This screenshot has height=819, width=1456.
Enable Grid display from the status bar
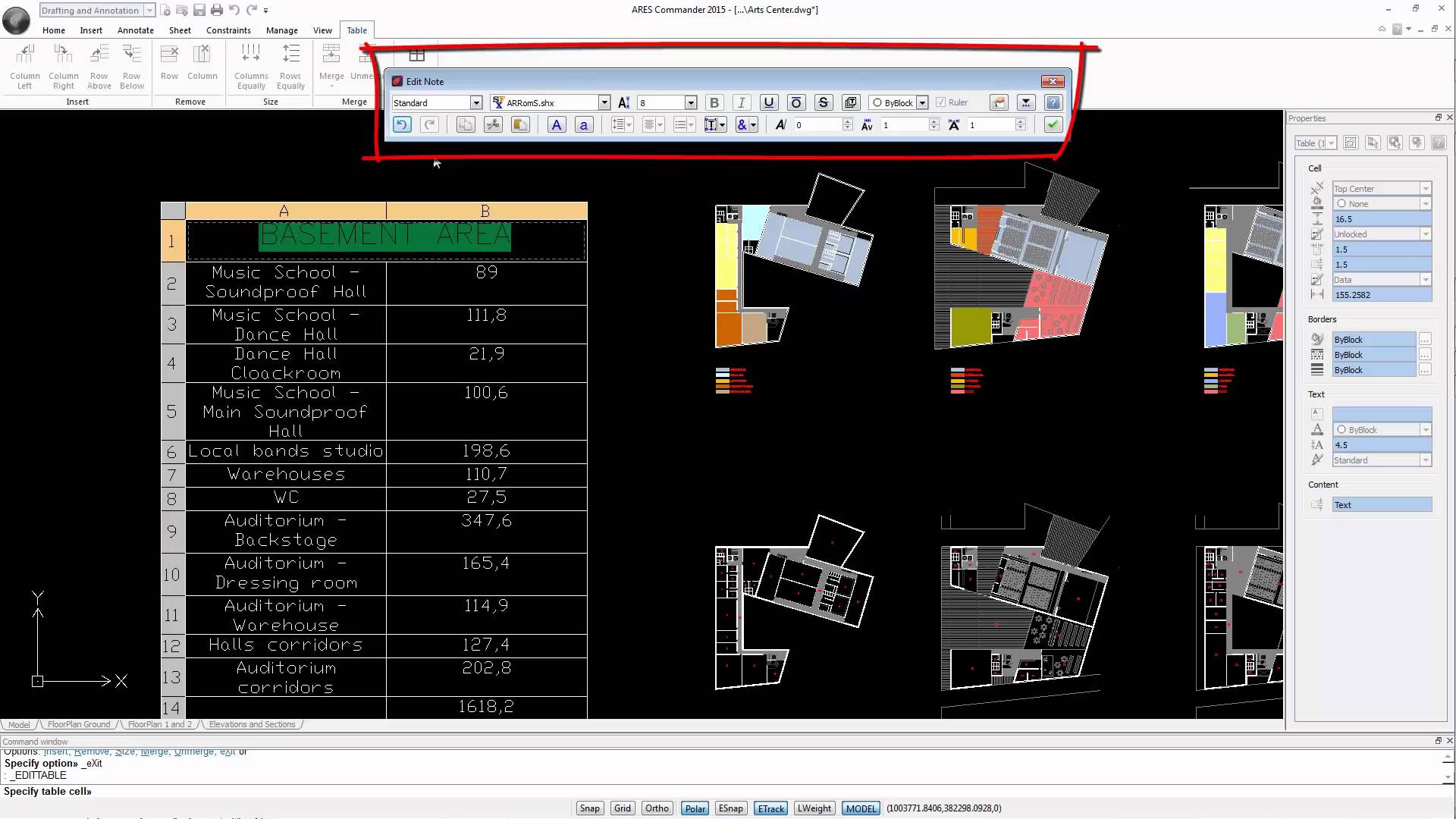pos(622,808)
